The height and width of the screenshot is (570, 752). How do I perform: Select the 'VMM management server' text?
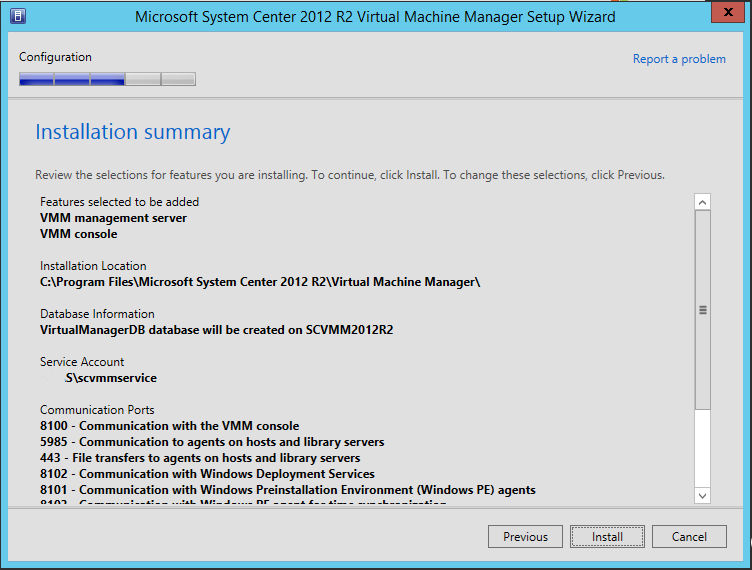(113, 218)
